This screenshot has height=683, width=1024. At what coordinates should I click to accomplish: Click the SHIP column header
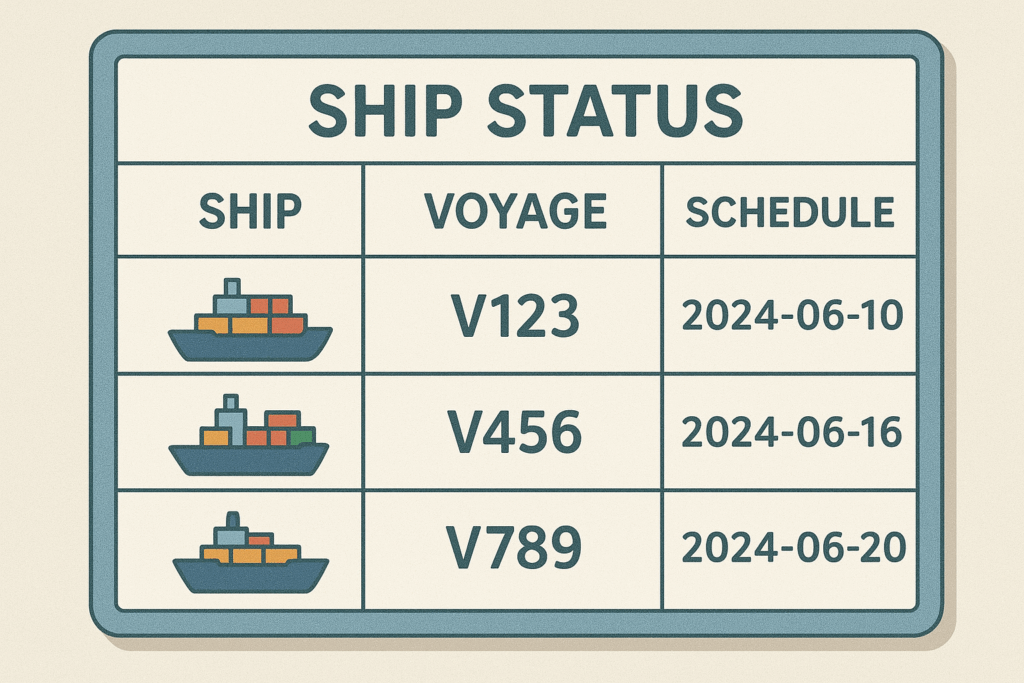tap(249, 212)
